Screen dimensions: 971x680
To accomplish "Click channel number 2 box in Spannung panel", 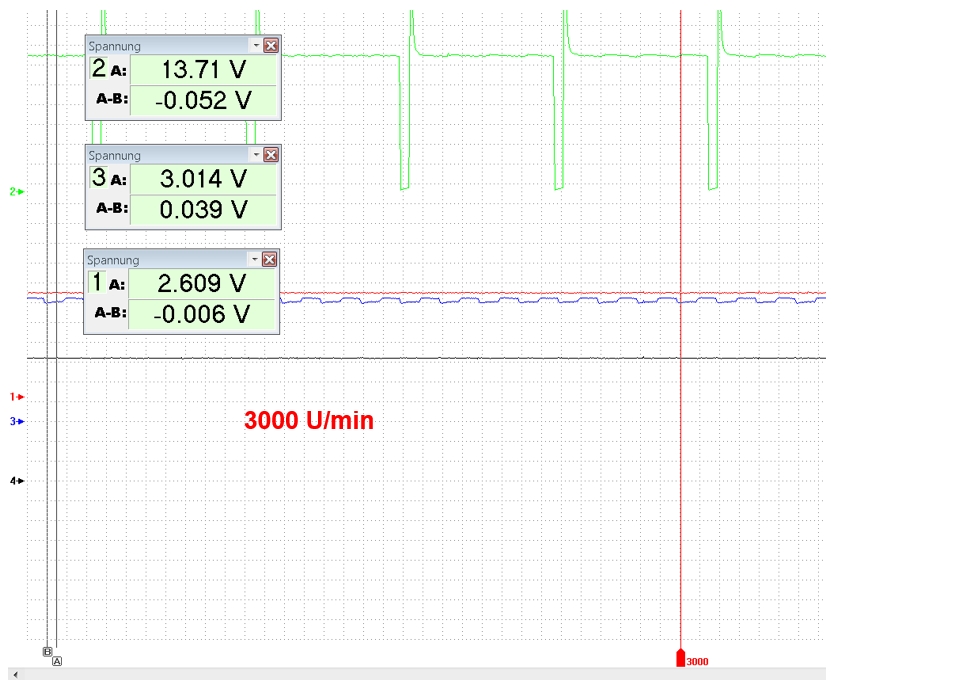I will (98, 68).
